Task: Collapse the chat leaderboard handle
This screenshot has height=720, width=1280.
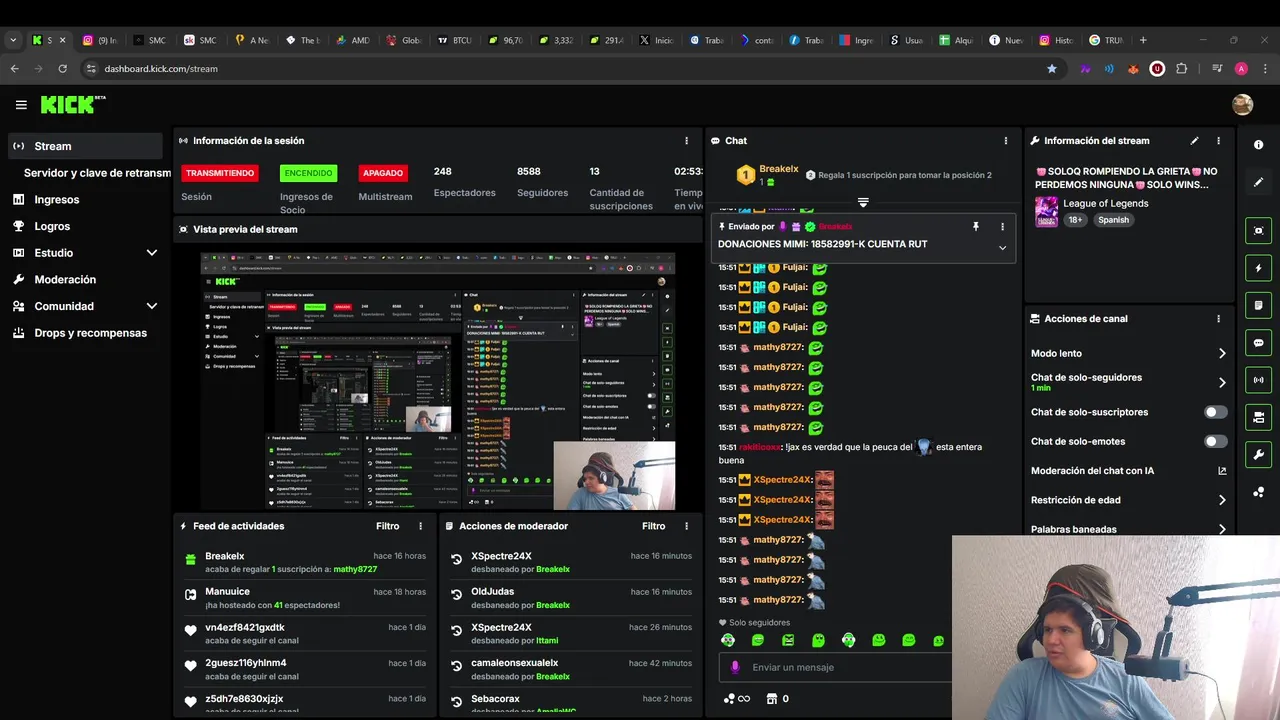Action: [x=863, y=202]
